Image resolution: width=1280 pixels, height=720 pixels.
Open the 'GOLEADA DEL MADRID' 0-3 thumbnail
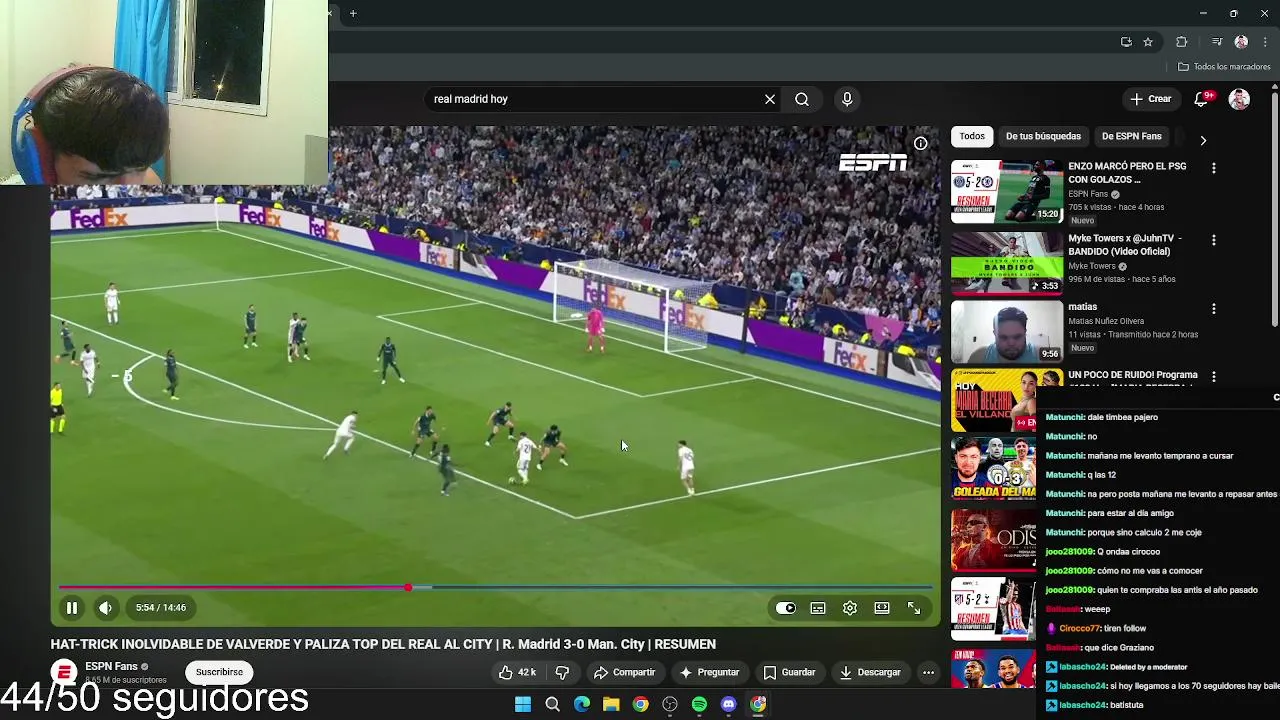(x=995, y=469)
